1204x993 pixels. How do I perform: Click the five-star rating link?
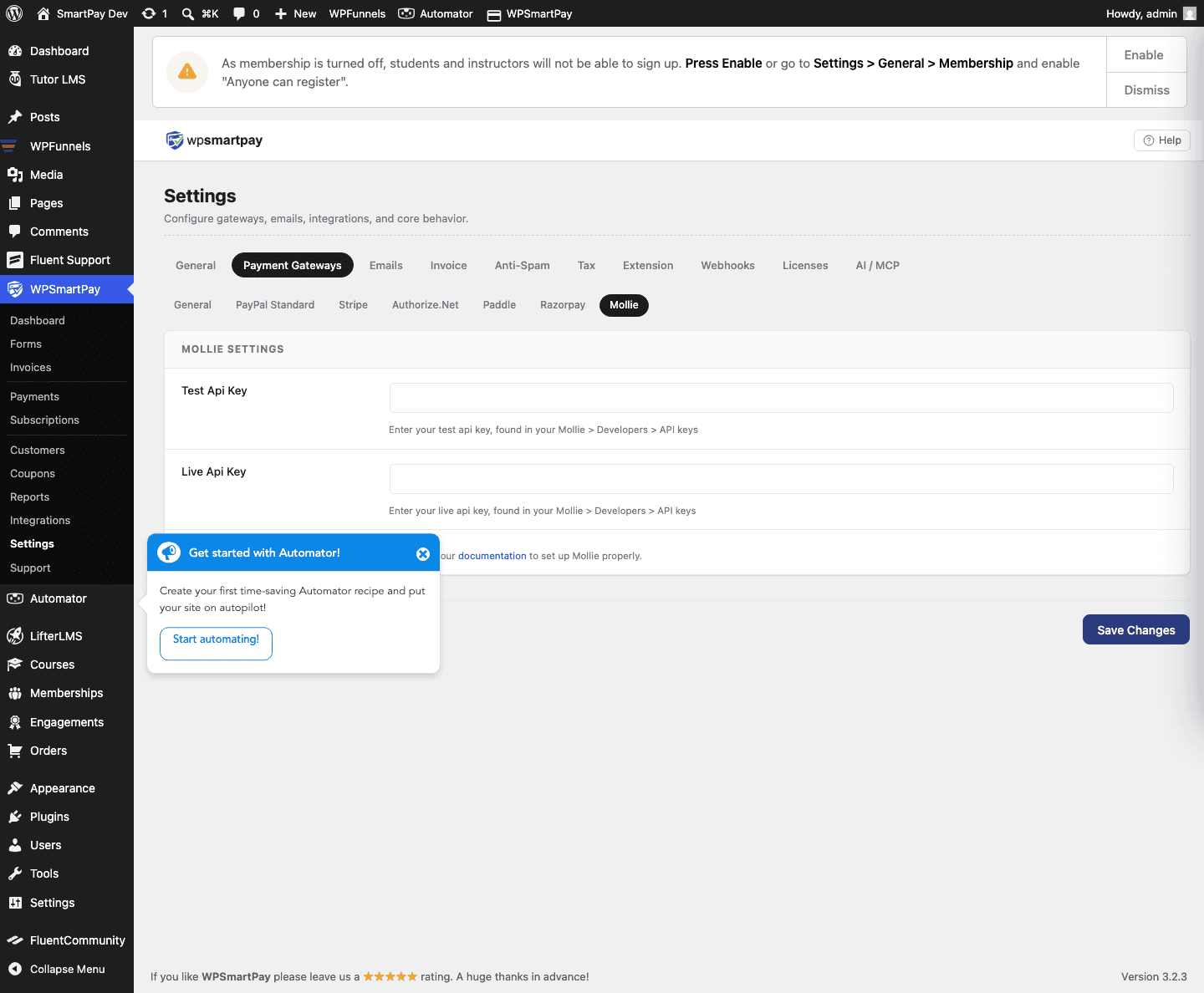(390, 976)
